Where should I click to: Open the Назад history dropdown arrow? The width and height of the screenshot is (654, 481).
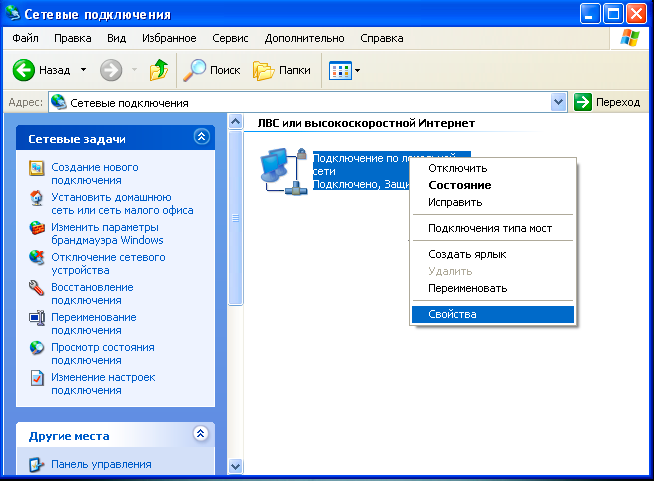coord(83,70)
